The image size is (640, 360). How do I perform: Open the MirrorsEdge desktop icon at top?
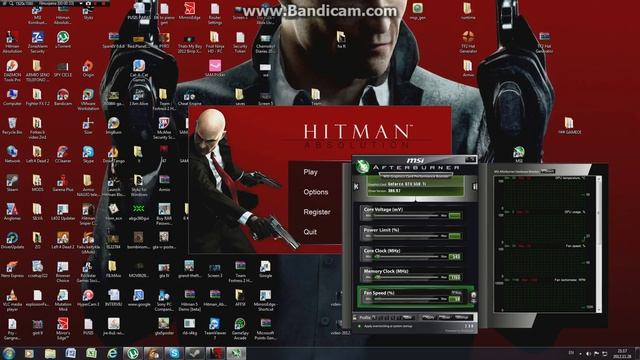[189, 11]
